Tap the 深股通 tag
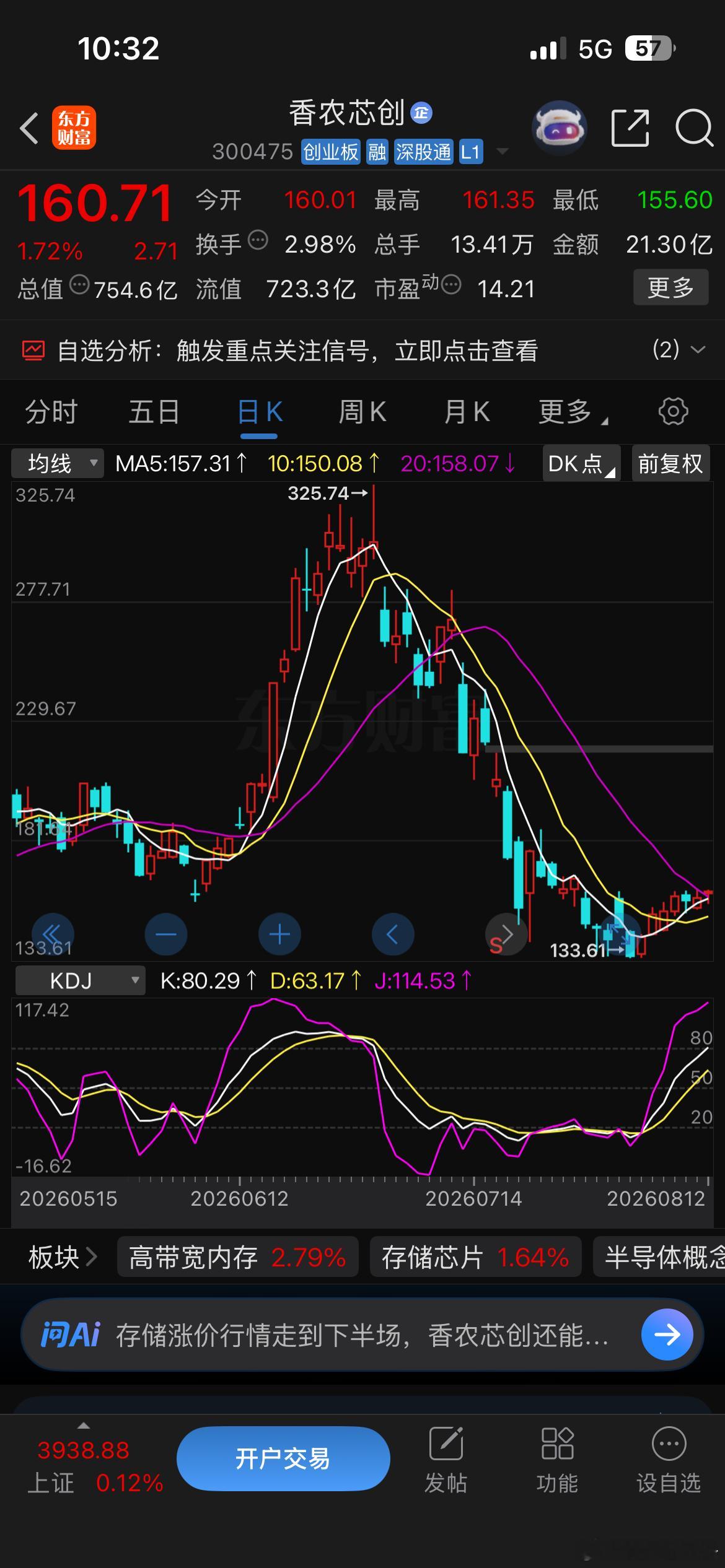The image size is (725, 1568). pyautogui.click(x=423, y=152)
